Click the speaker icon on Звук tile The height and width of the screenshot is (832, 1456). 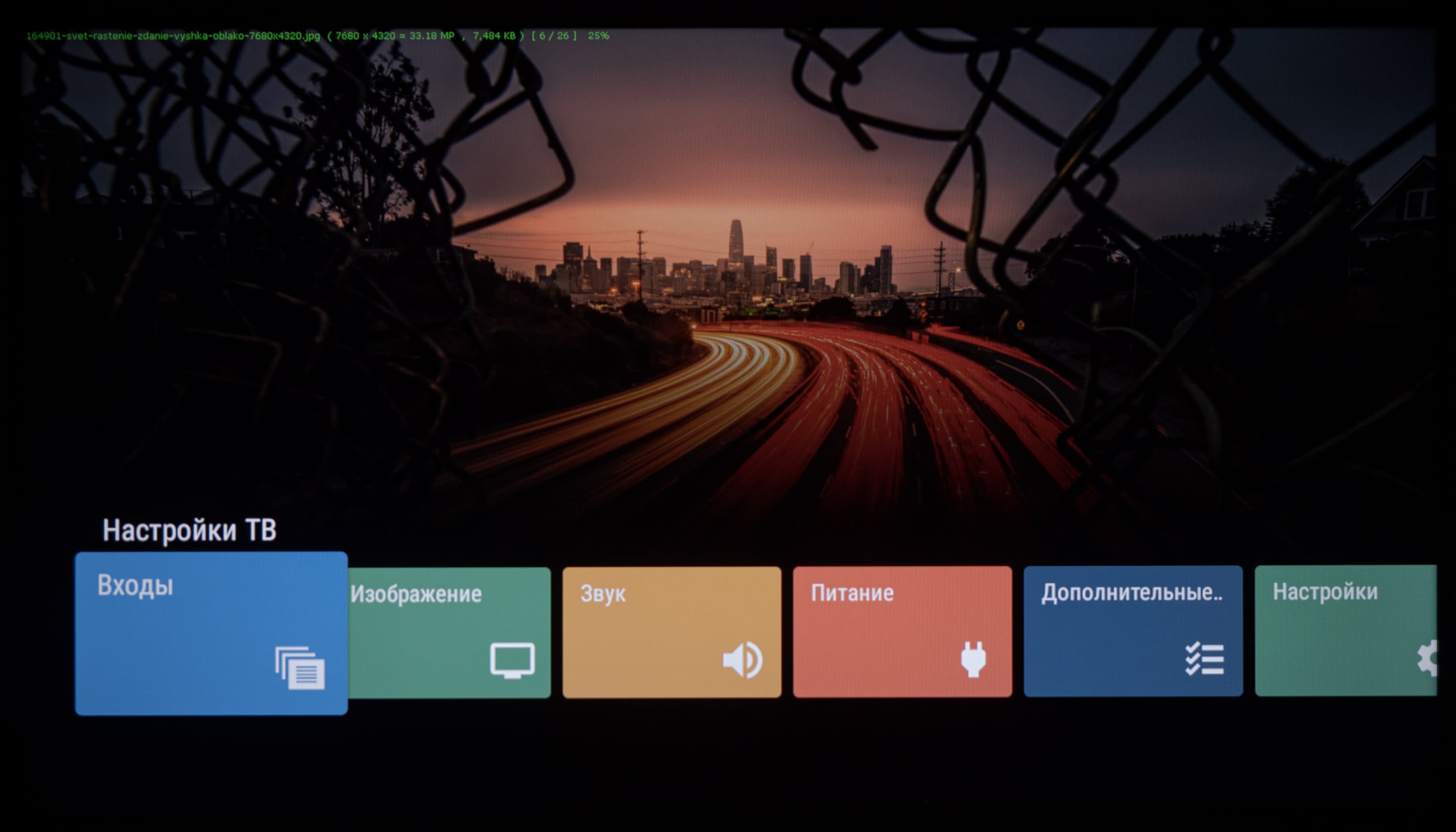pos(742,660)
